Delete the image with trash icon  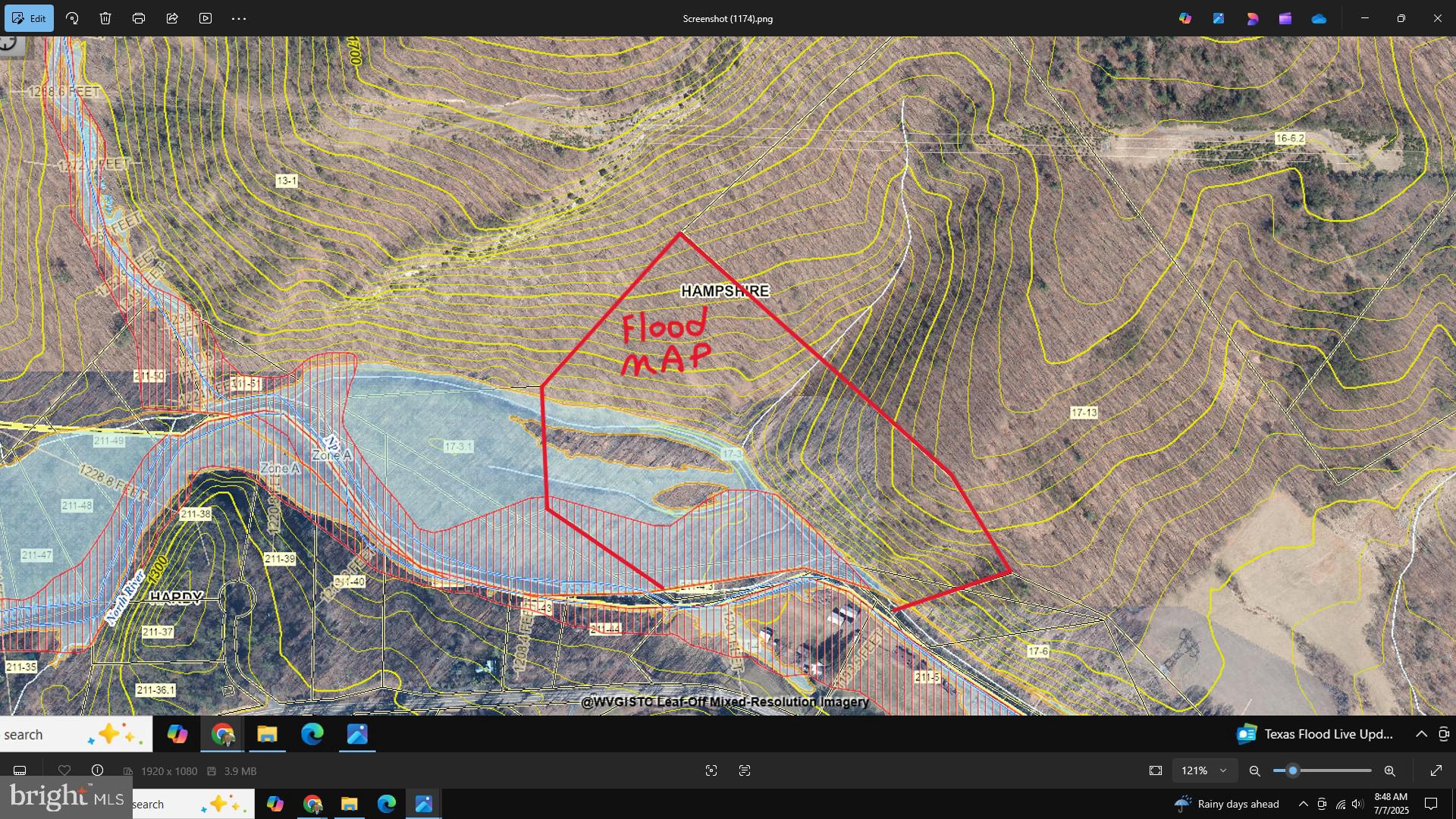(105, 18)
